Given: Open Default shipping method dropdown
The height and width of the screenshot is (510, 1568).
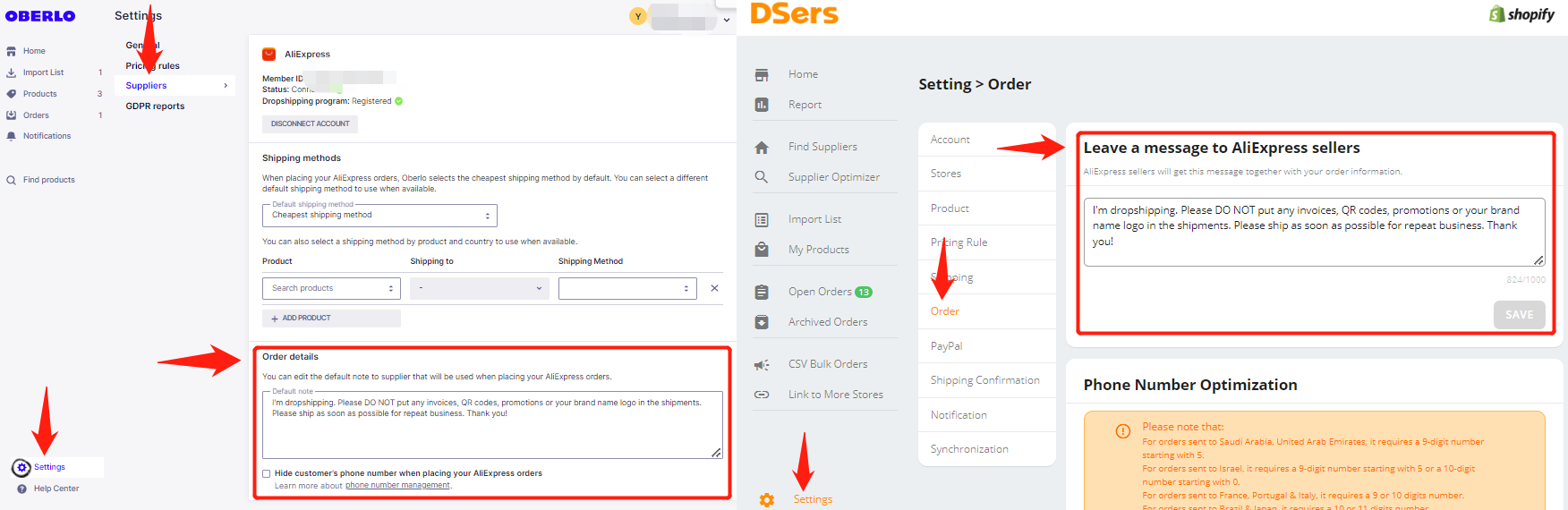Looking at the screenshot, I should tap(379, 215).
